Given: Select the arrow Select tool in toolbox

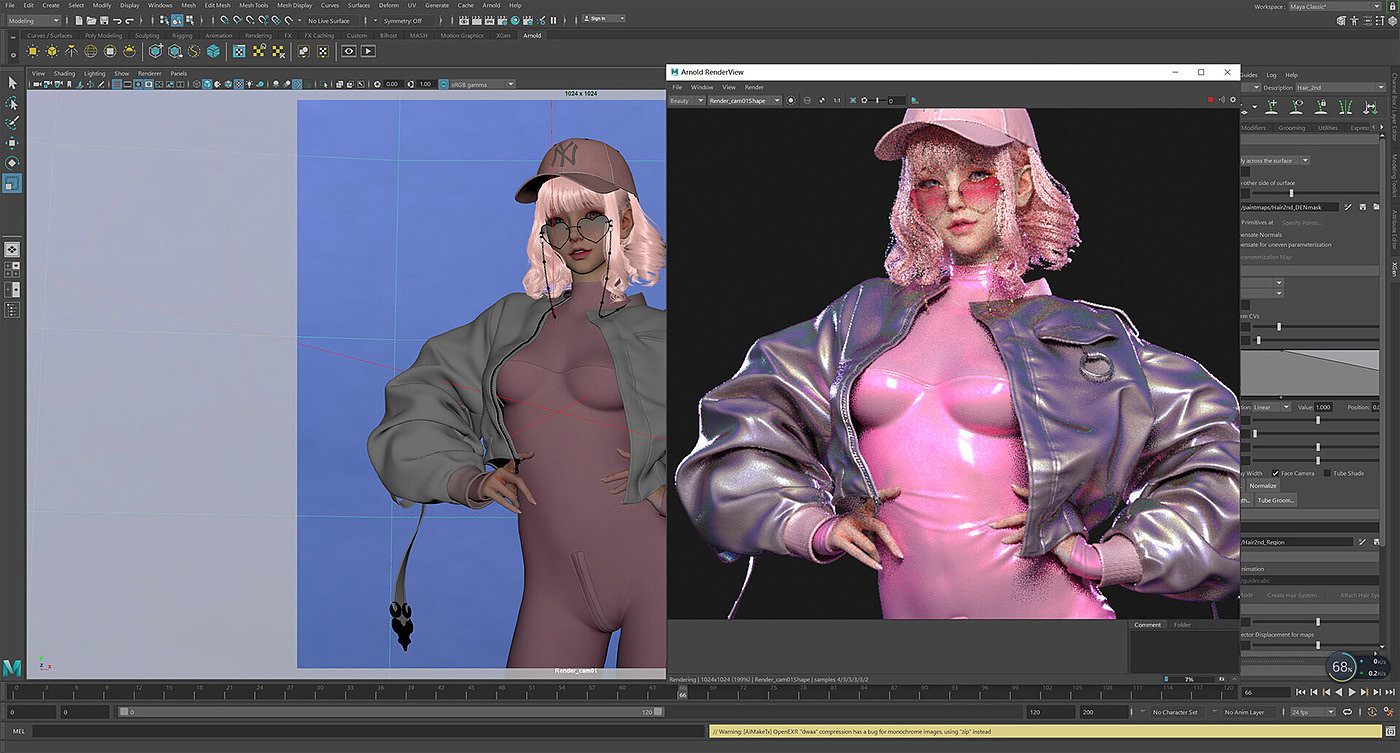Looking at the screenshot, I should (12, 83).
